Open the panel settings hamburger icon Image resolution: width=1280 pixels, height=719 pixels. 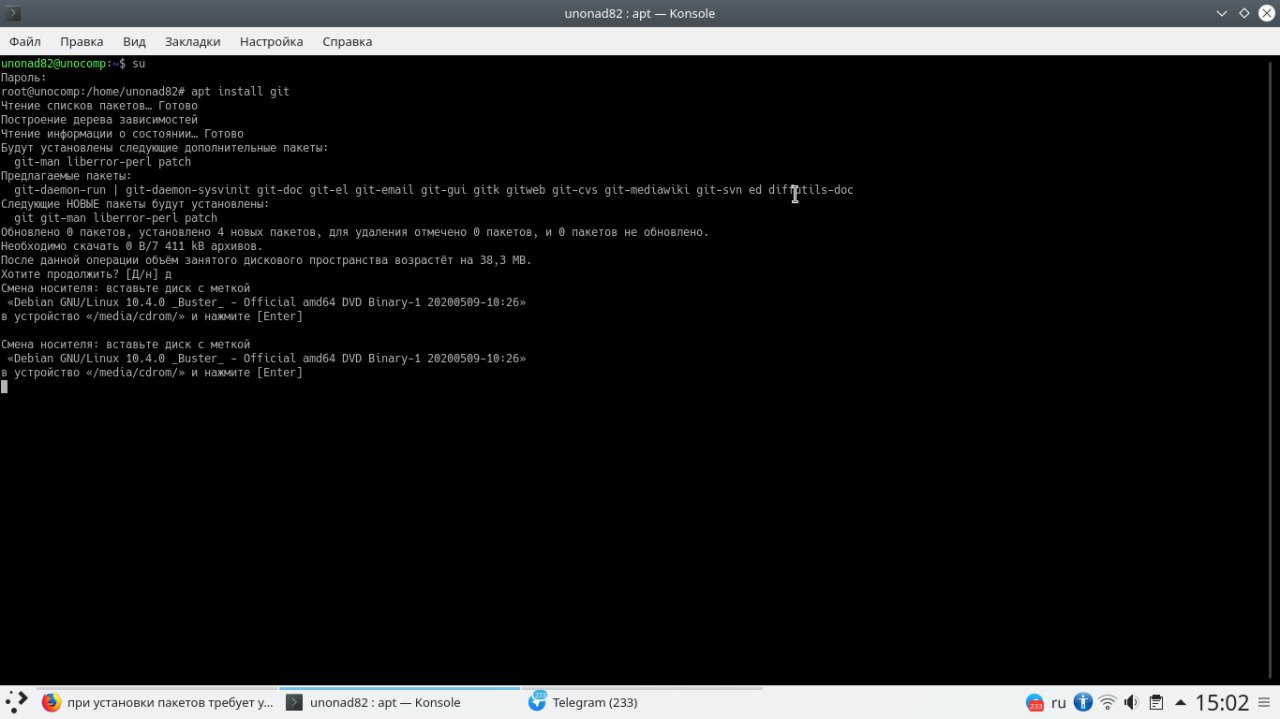click(x=1266, y=702)
